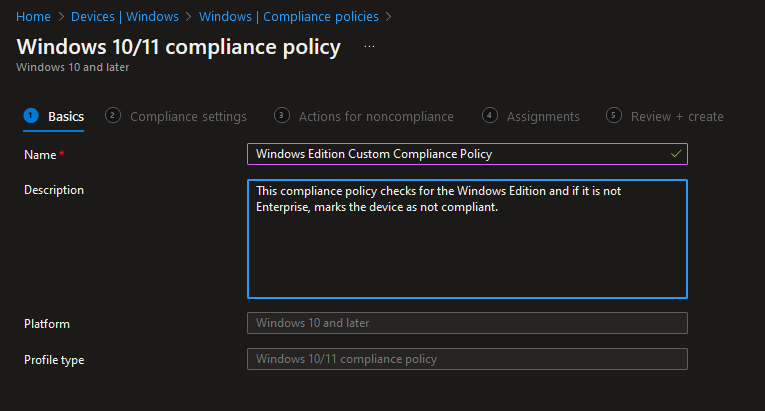Image resolution: width=765 pixels, height=411 pixels.
Task: Click the disabled Platform field
Action: (467, 323)
